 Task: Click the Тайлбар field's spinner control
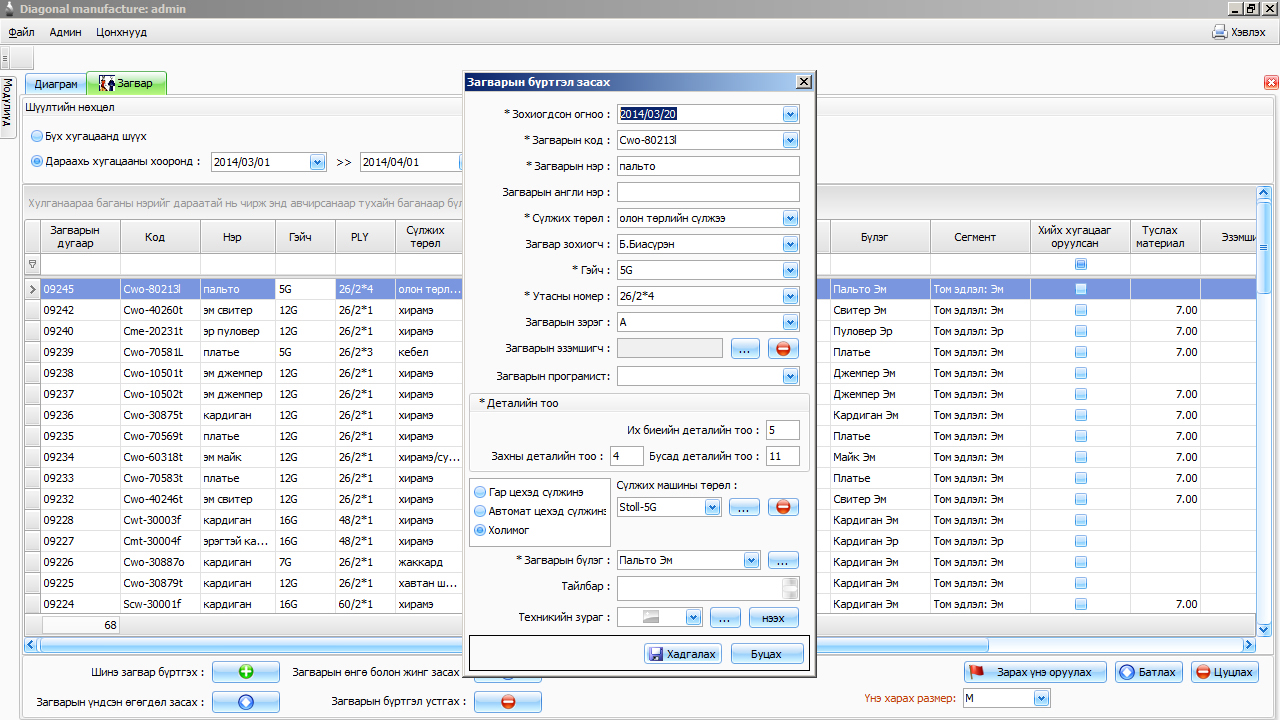tap(791, 588)
